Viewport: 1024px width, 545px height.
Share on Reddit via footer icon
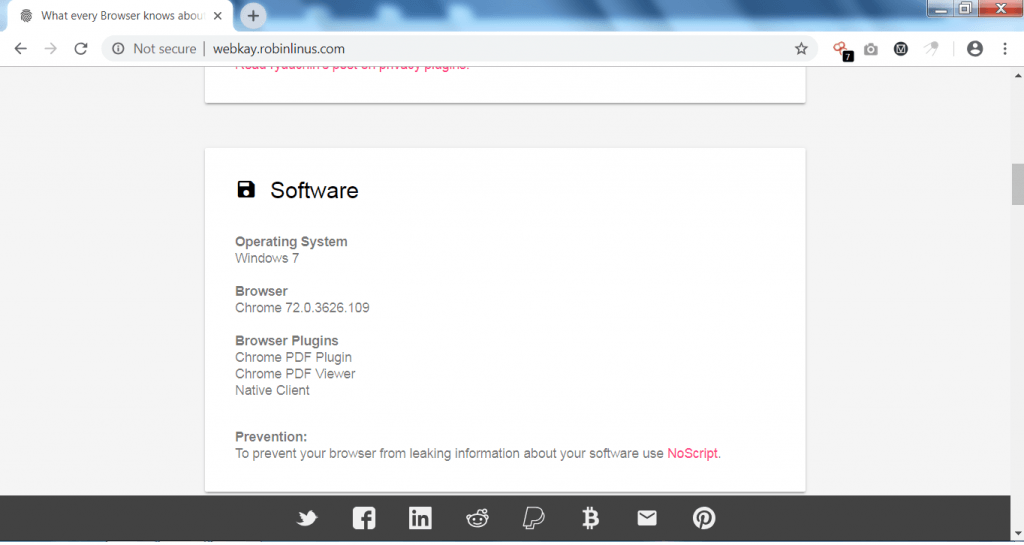click(477, 518)
